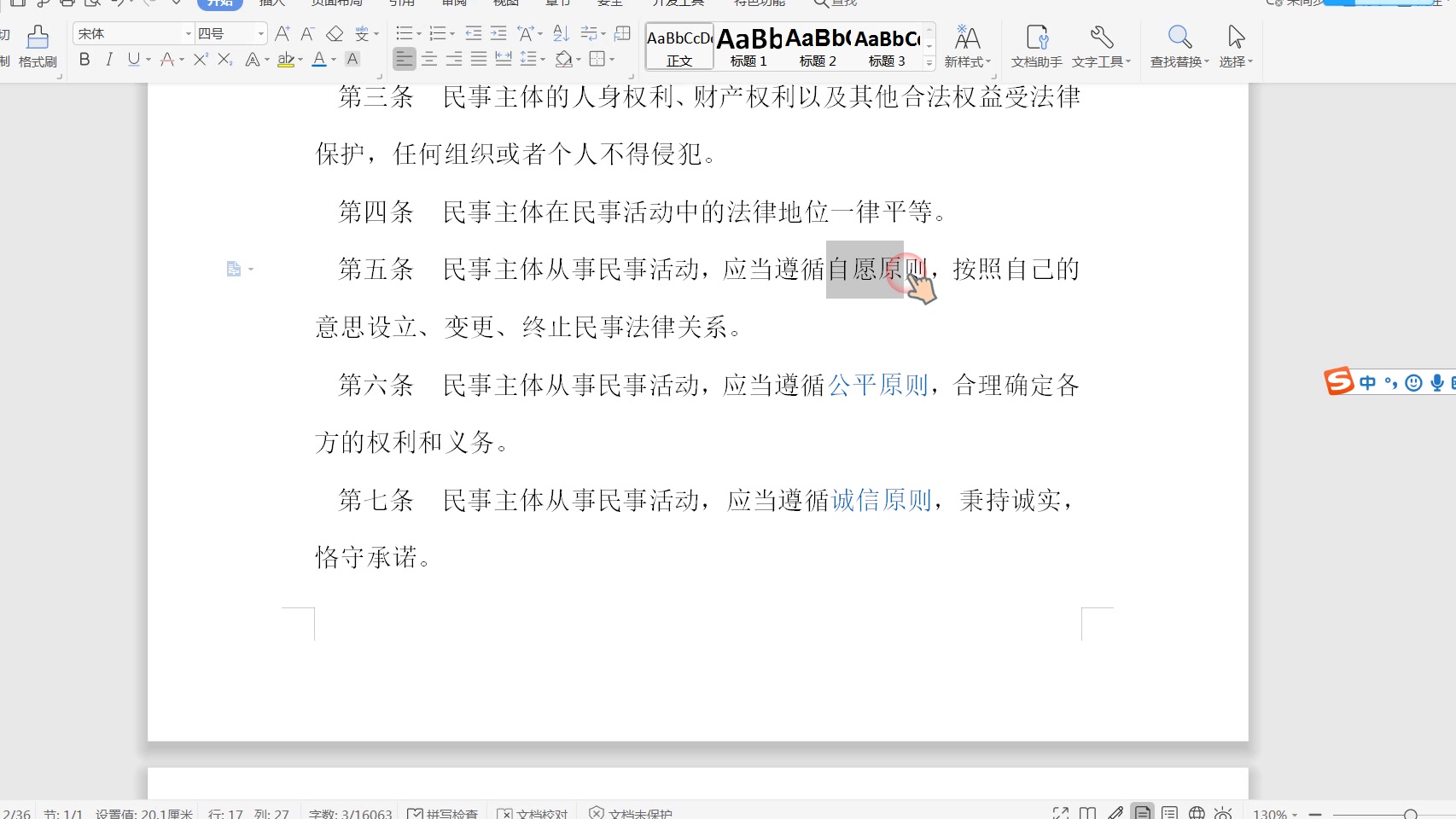Apply distributed alignment
This screenshot has height=819, width=1456.
pyautogui.click(x=504, y=59)
